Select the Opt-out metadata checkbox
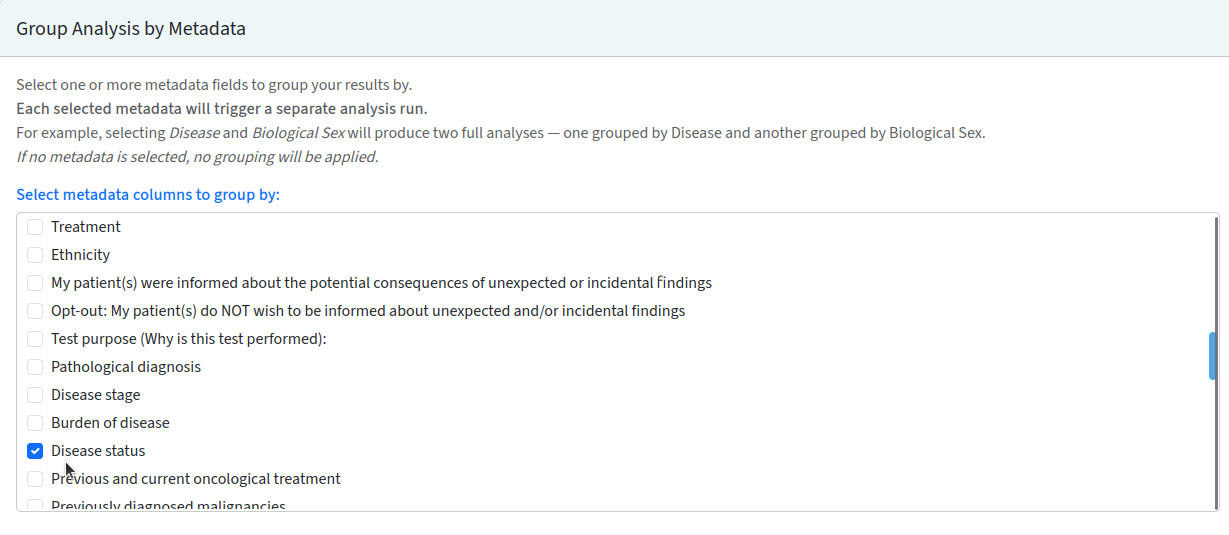 tap(35, 311)
